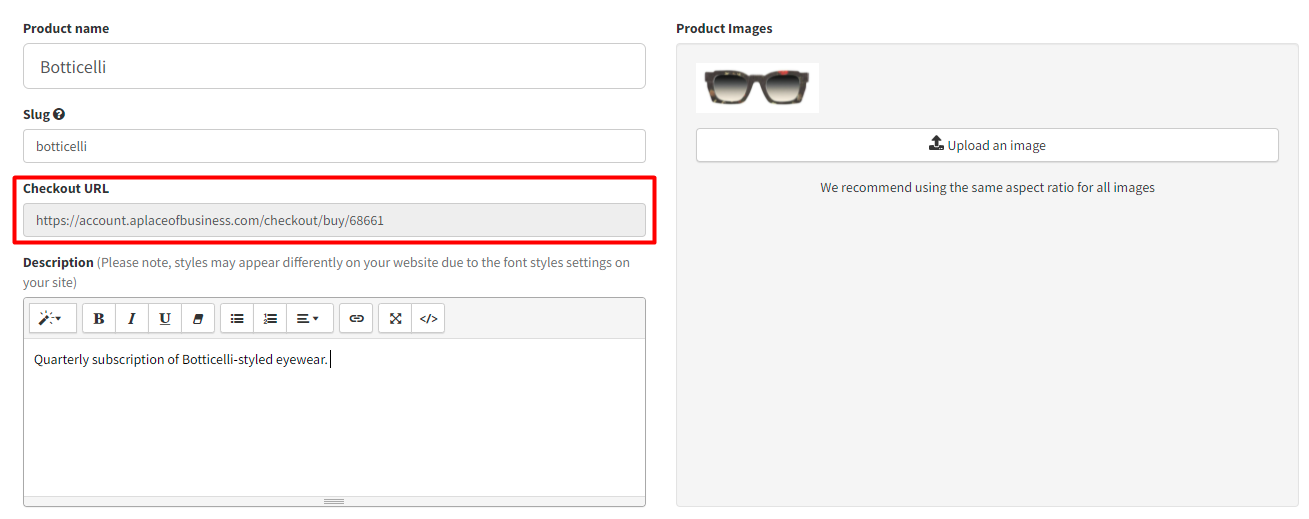Click into the Description text area
The width and height of the screenshot is (1309, 519).
pyautogui.click(x=334, y=417)
